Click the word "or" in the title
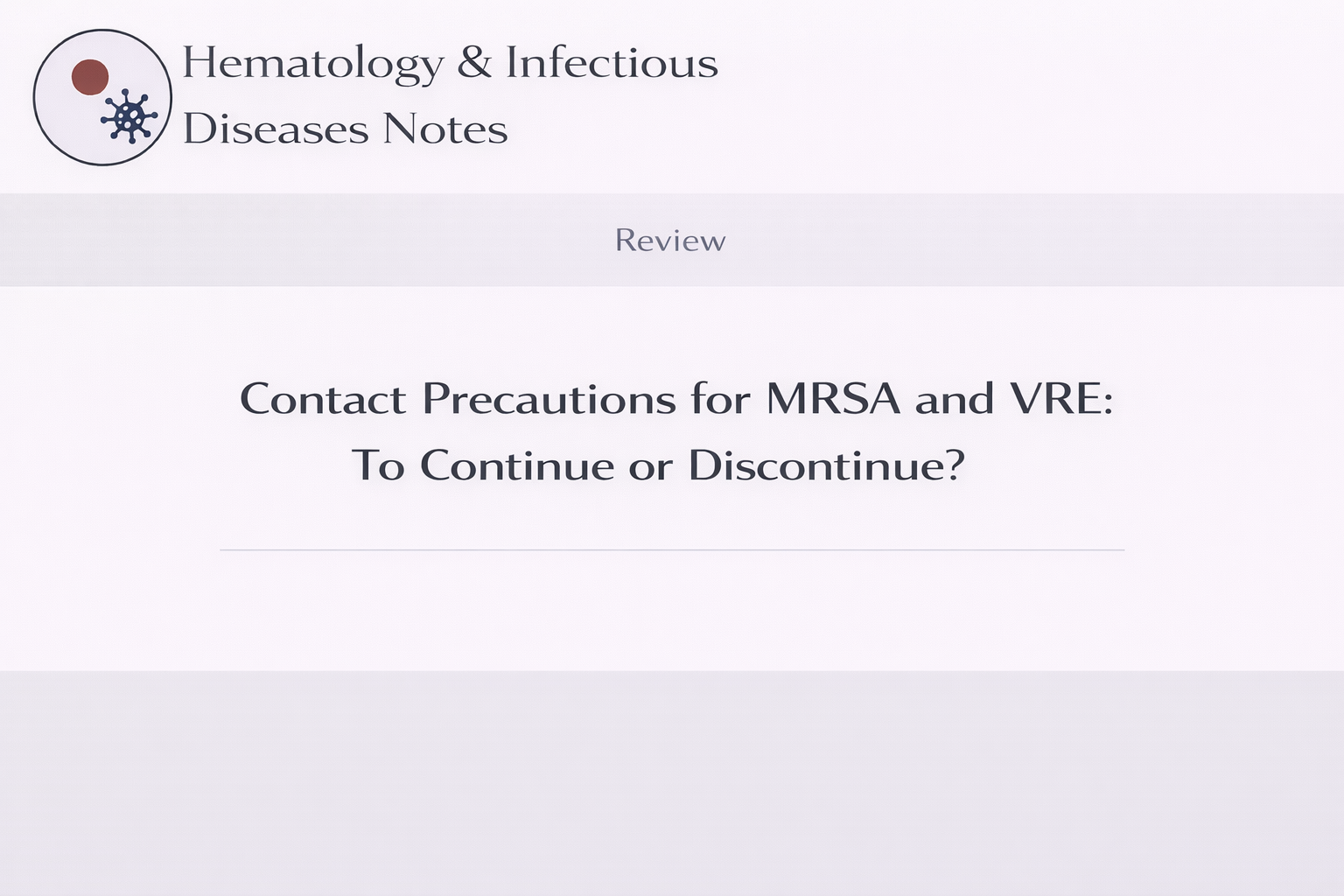Viewport: 1344px width, 896px height. tap(650, 466)
